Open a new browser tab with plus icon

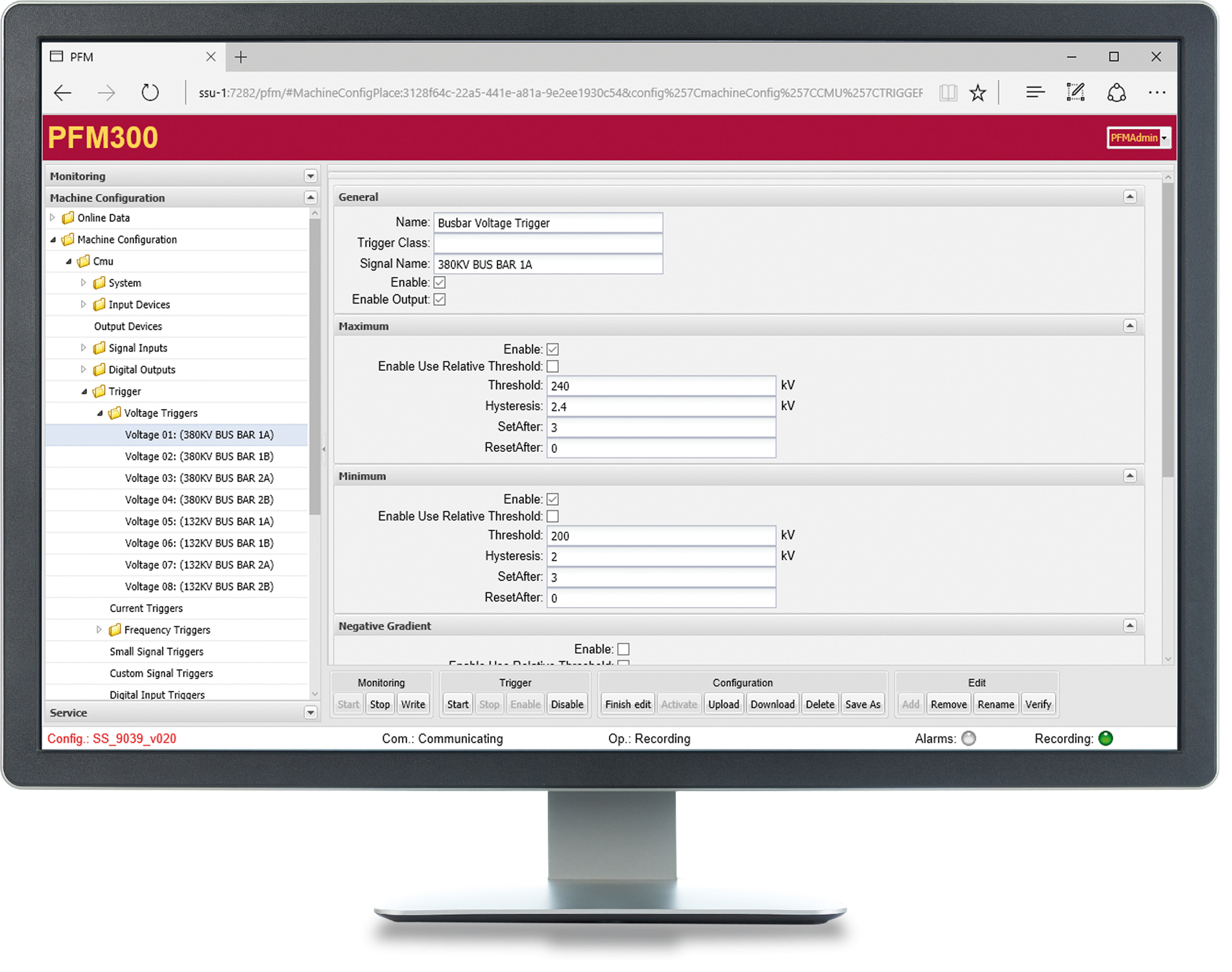tap(241, 57)
